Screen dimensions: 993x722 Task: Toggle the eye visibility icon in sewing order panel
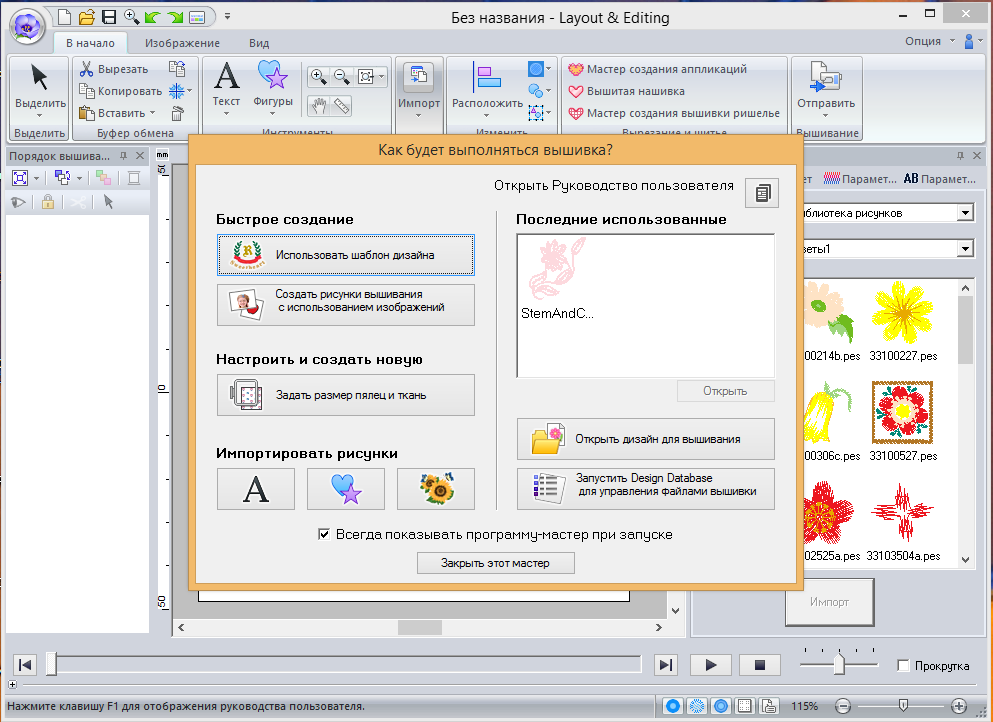click(18, 202)
